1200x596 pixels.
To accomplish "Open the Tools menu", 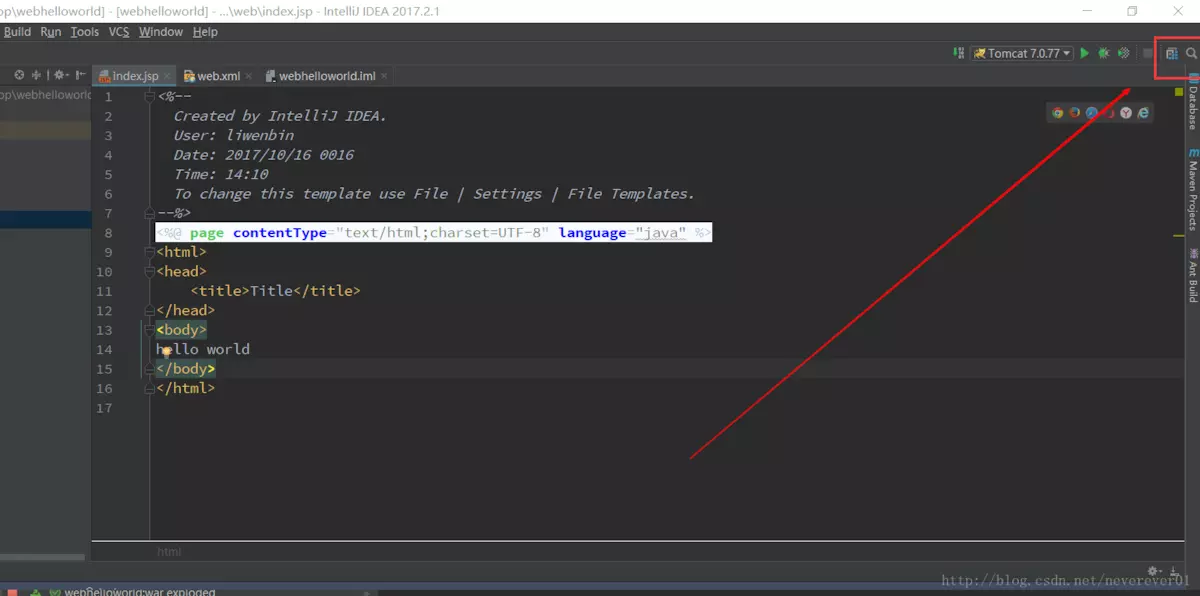I will click(x=85, y=32).
